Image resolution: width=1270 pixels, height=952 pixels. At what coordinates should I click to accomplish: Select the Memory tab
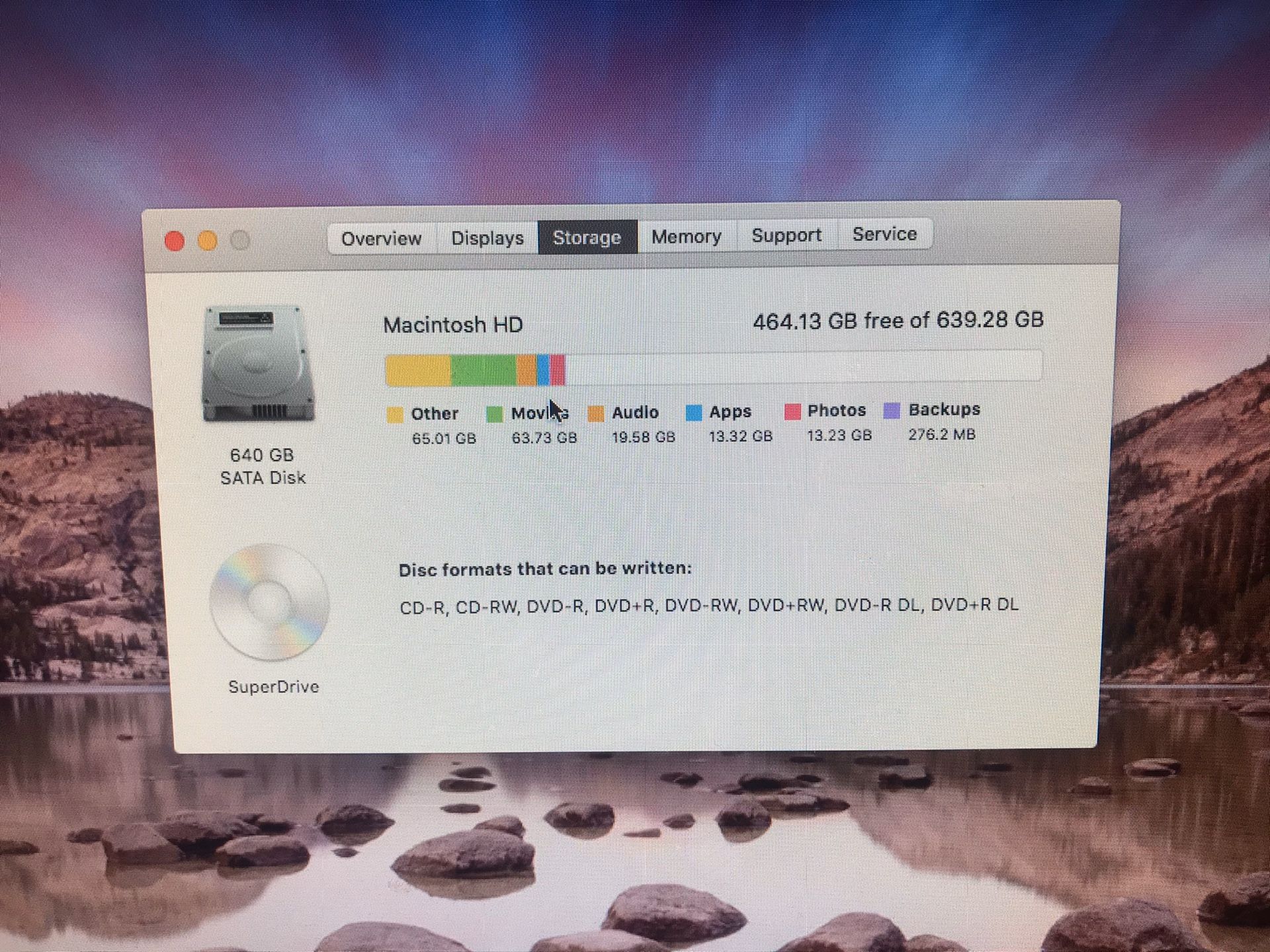[x=685, y=236]
